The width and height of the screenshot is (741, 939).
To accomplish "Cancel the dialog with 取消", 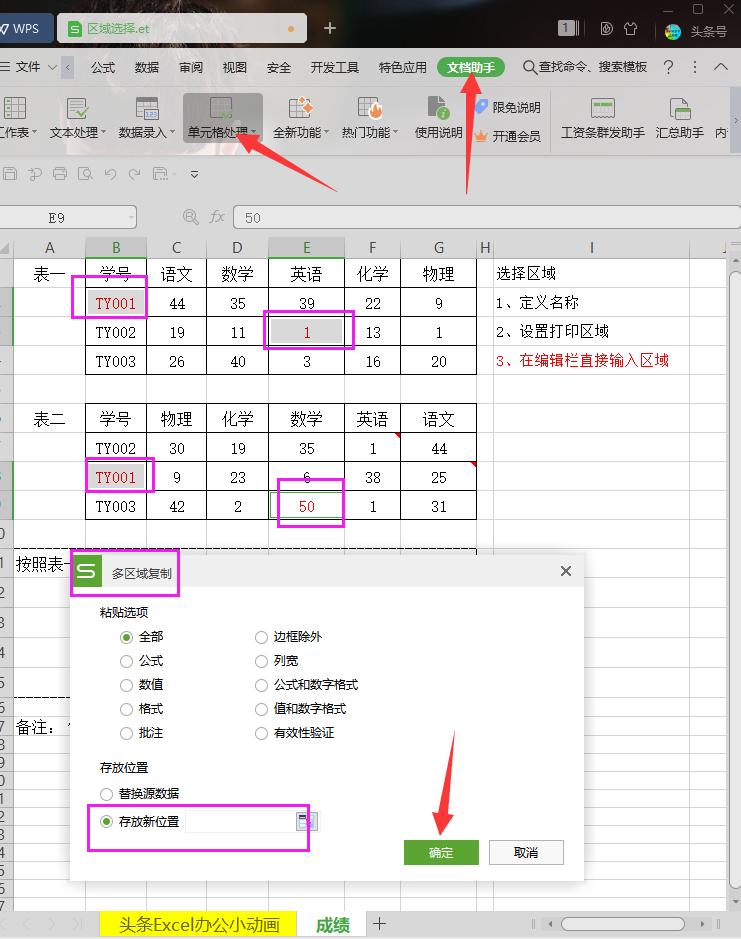I will click(526, 852).
